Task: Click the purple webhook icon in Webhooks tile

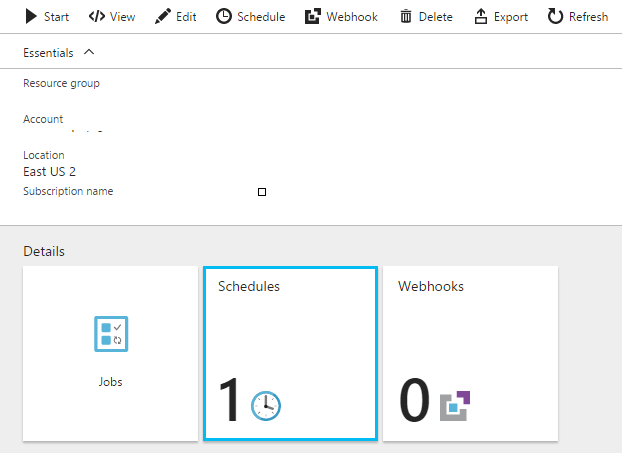Action: click(455, 406)
